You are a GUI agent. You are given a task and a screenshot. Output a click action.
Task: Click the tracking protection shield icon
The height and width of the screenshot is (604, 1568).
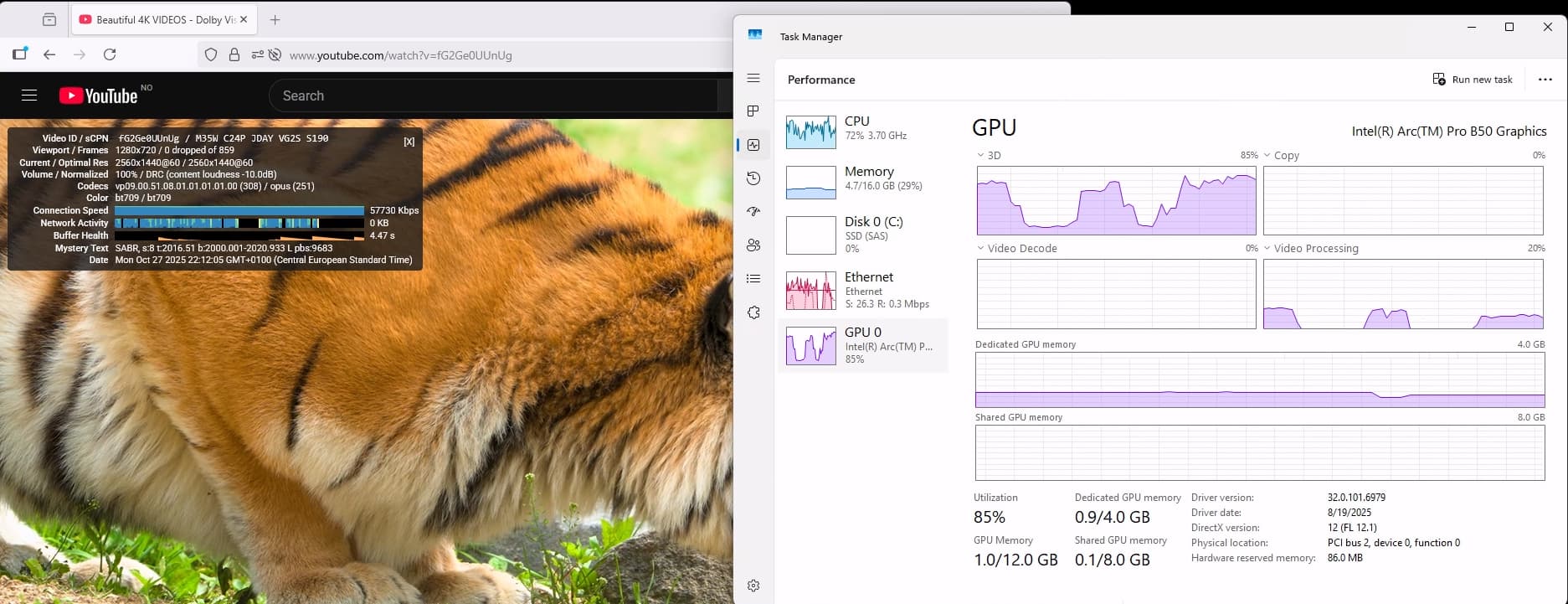tap(211, 54)
